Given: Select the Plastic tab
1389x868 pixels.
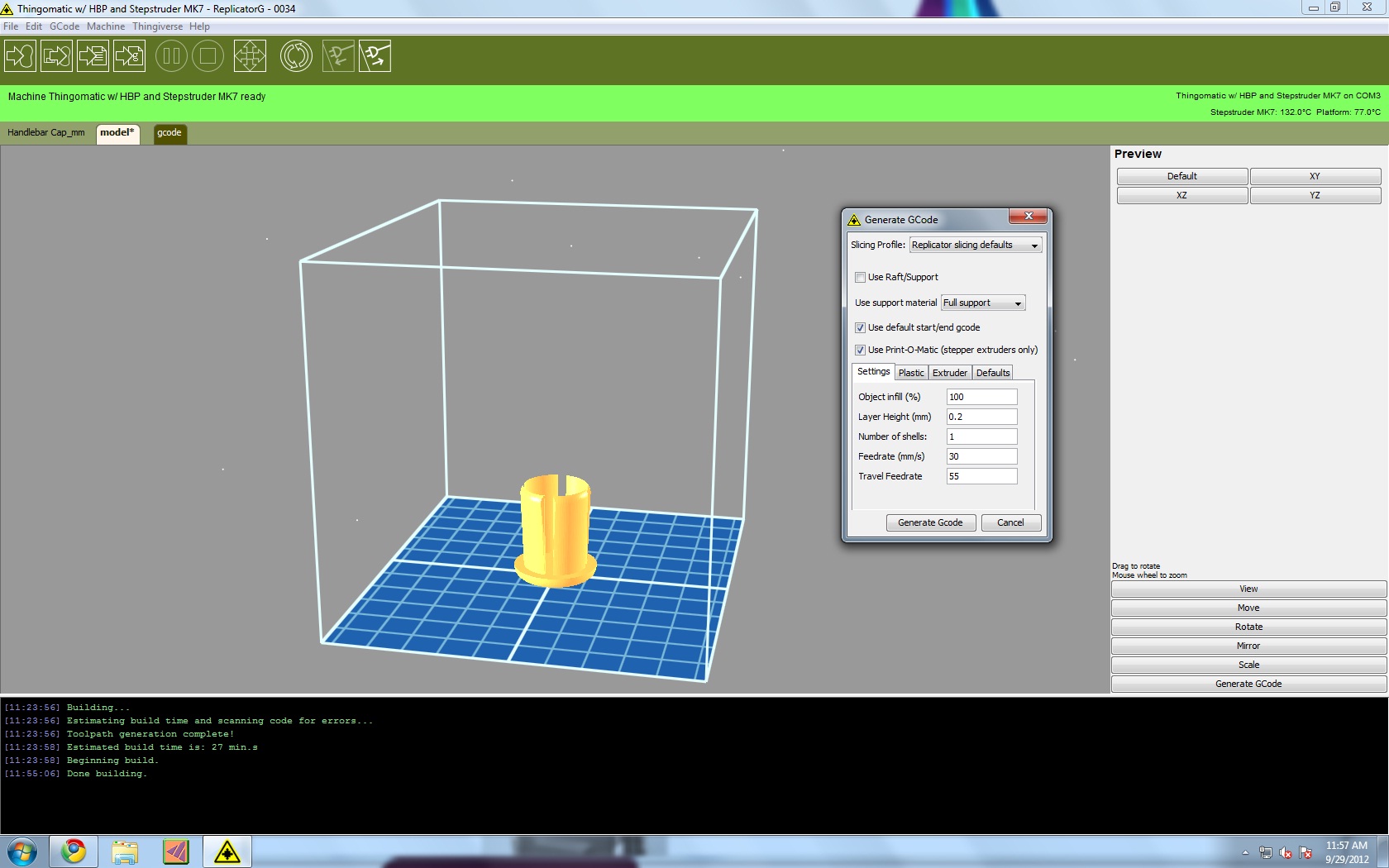Looking at the screenshot, I should pos(911,373).
